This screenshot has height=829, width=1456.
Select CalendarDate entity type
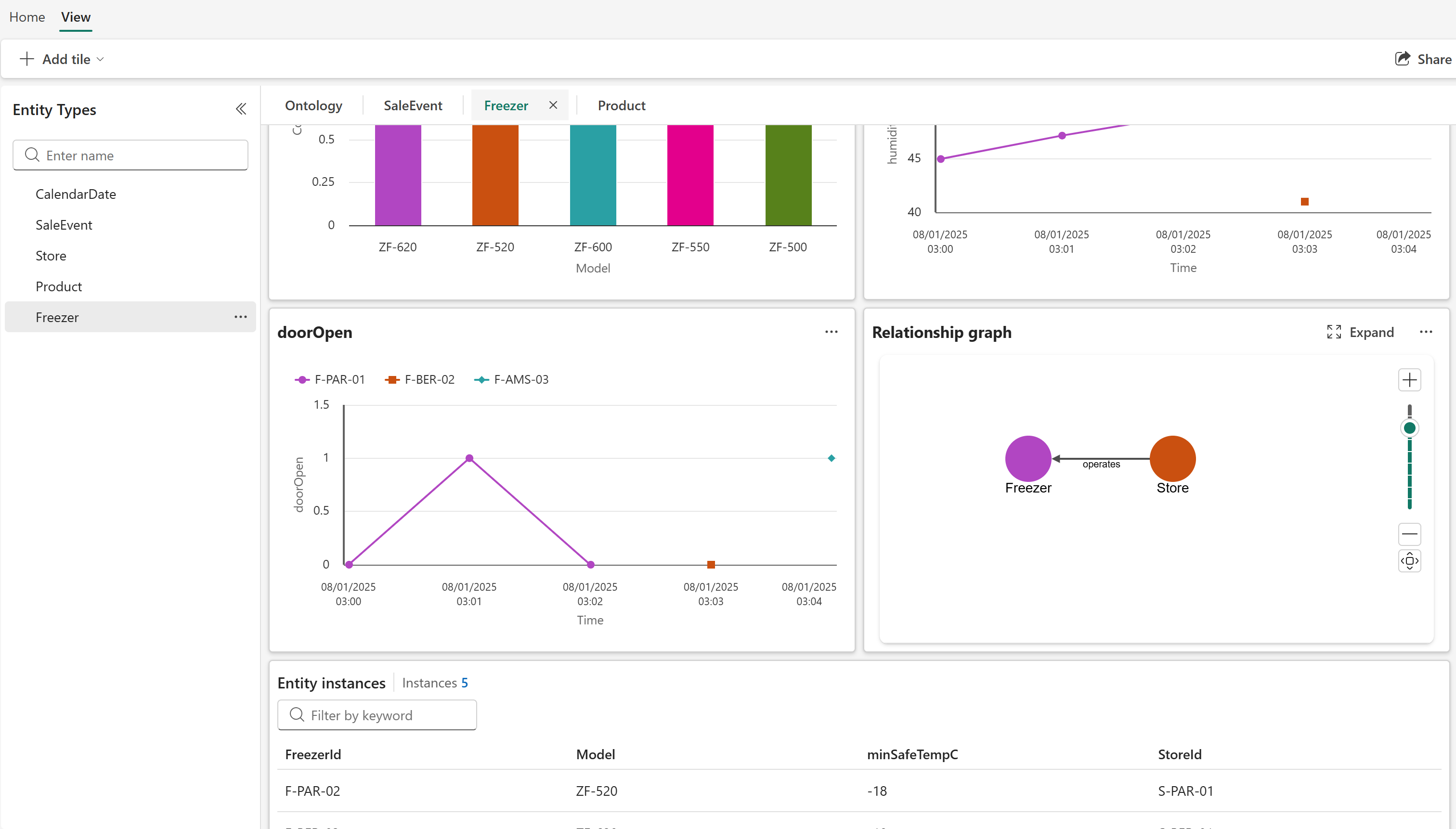click(x=76, y=194)
